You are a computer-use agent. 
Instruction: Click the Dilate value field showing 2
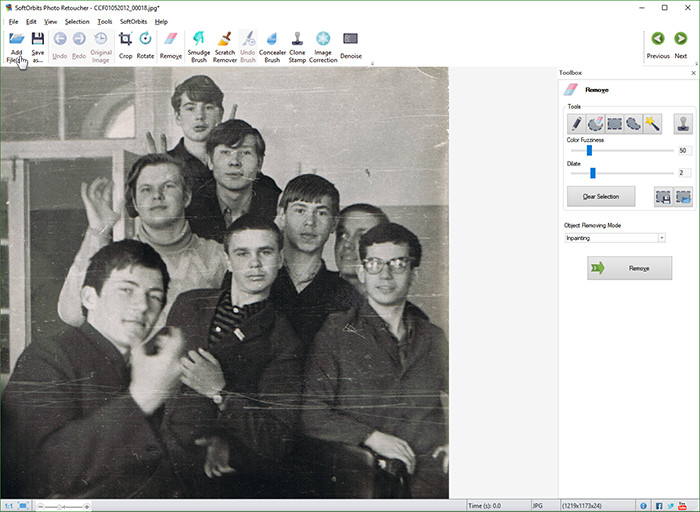685,173
